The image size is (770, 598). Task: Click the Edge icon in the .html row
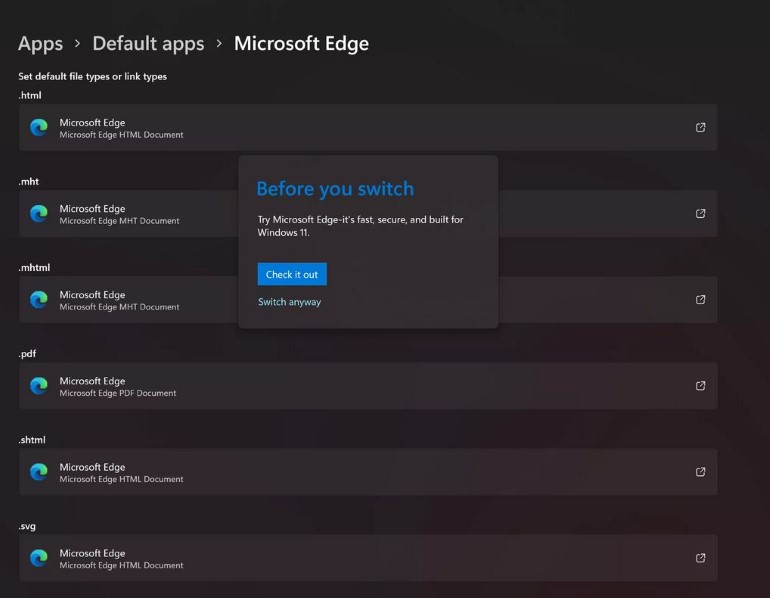click(39, 127)
